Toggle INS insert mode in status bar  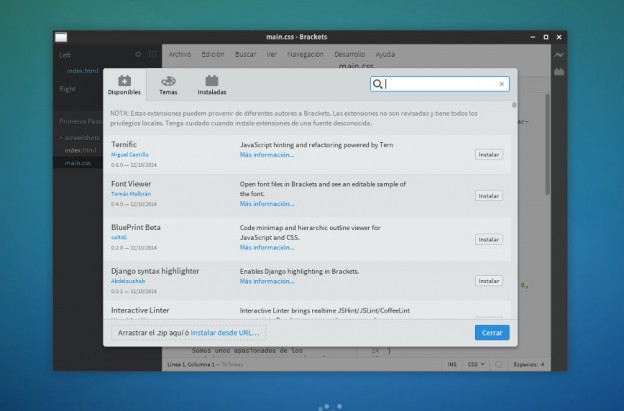pyautogui.click(x=453, y=365)
